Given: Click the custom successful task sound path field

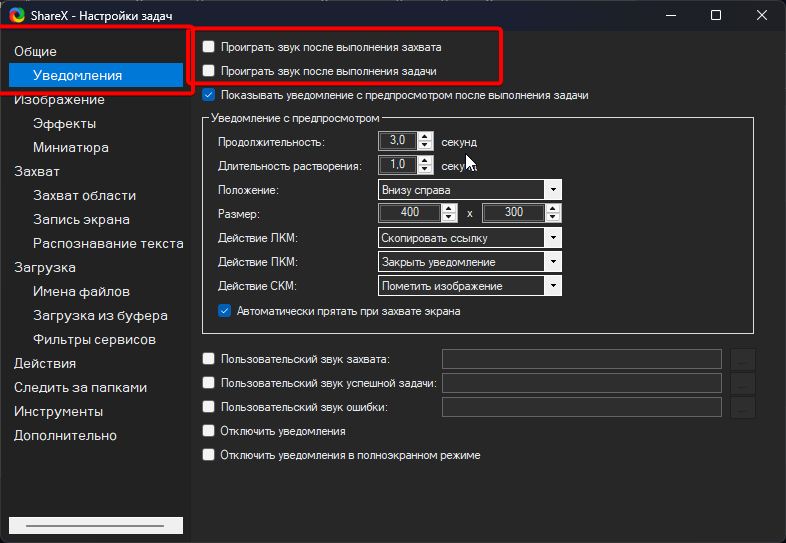Looking at the screenshot, I should (581, 383).
